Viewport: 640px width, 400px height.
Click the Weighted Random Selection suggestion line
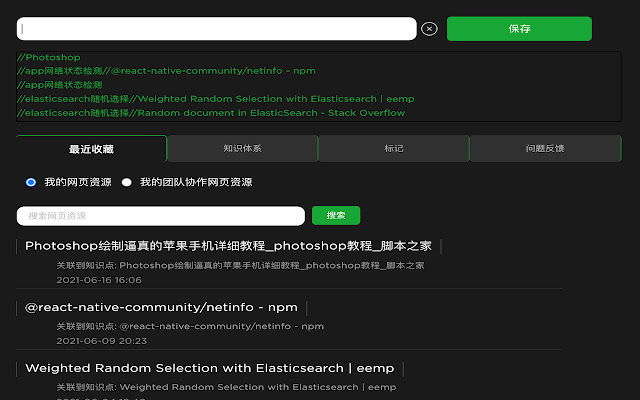coord(216,99)
